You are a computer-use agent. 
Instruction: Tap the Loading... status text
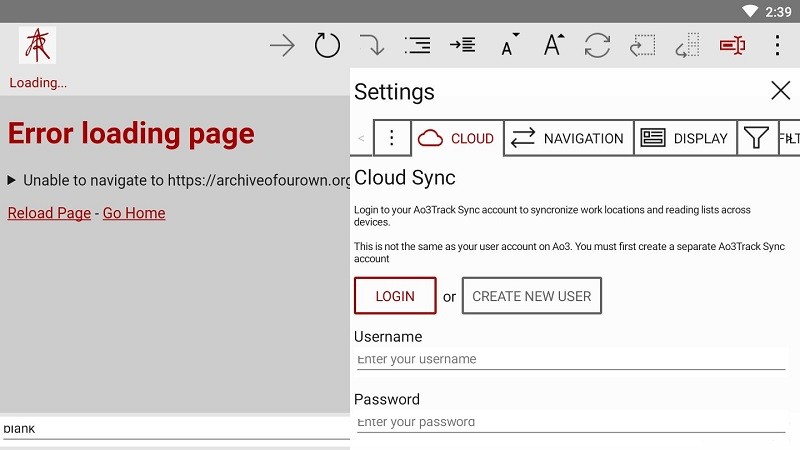[38, 83]
